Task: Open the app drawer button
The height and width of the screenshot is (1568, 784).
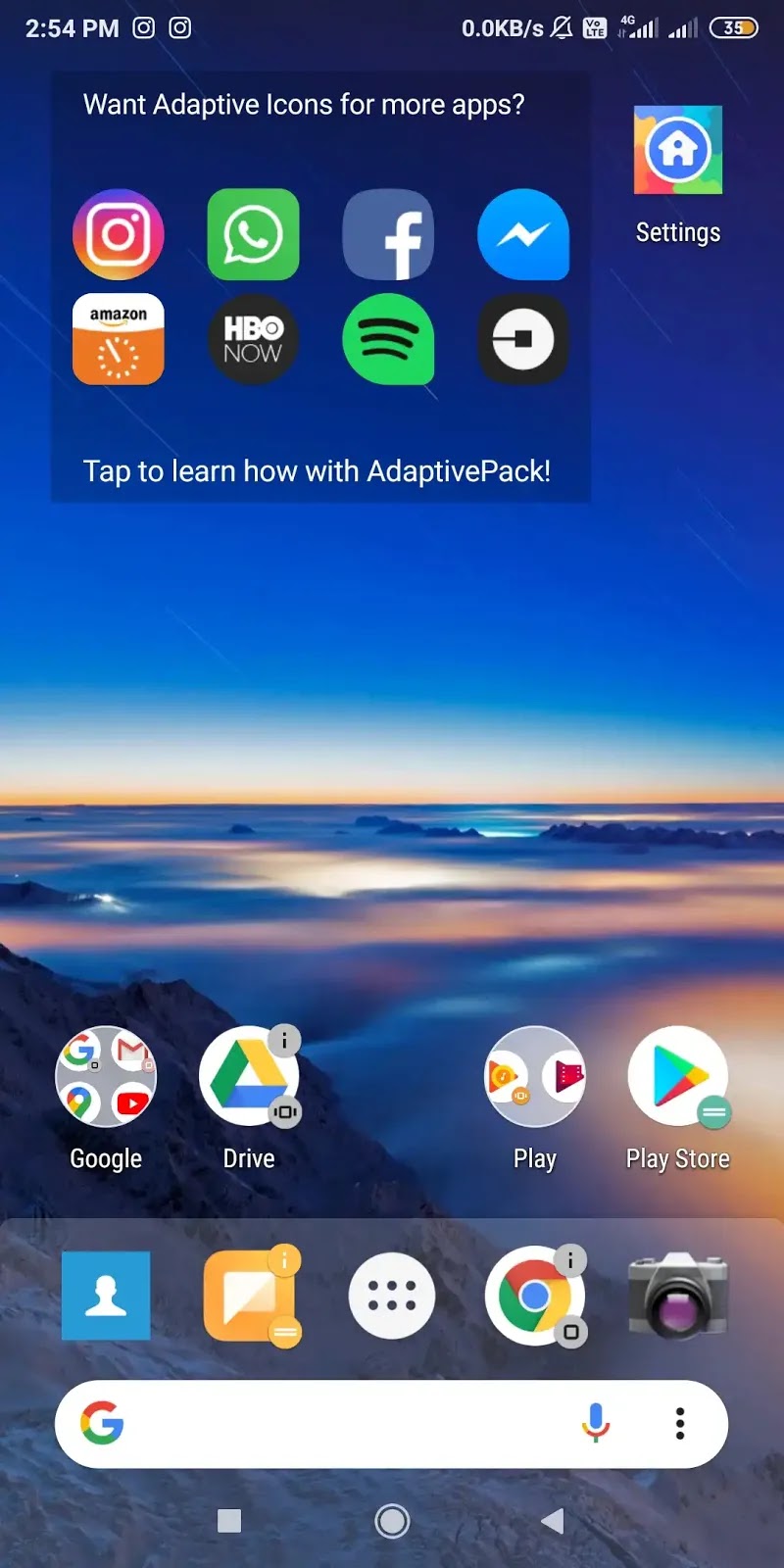Action: click(392, 1296)
